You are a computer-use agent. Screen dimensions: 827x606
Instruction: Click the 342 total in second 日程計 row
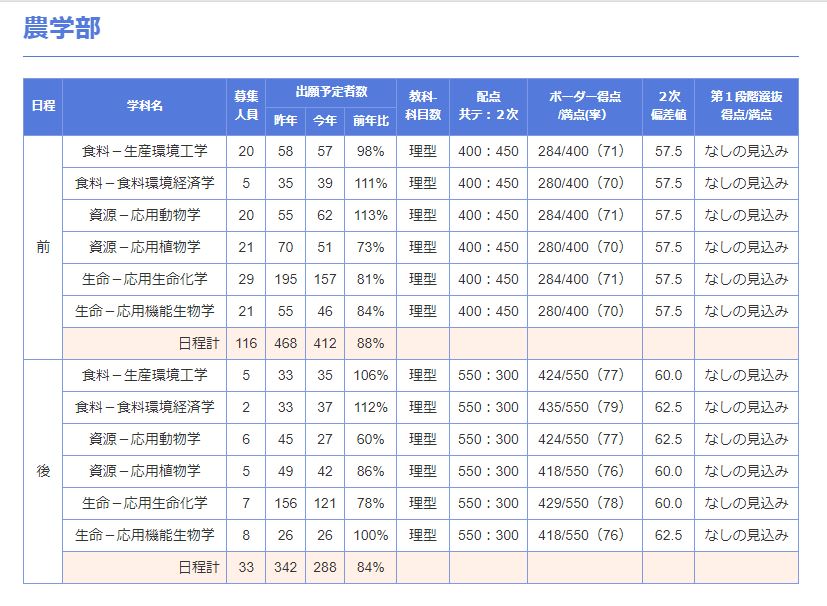point(286,567)
